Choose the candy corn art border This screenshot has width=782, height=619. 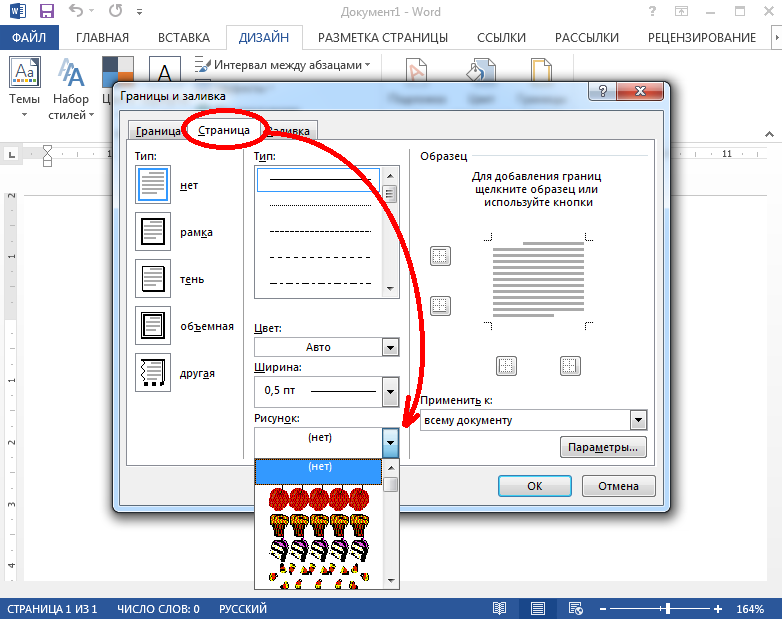pyautogui.click(x=319, y=576)
